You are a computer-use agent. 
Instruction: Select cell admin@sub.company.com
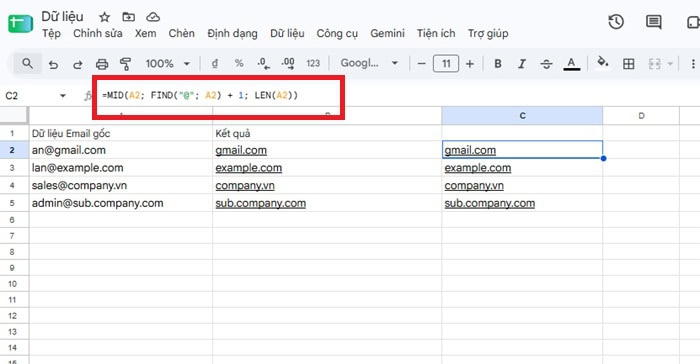[x=121, y=203]
